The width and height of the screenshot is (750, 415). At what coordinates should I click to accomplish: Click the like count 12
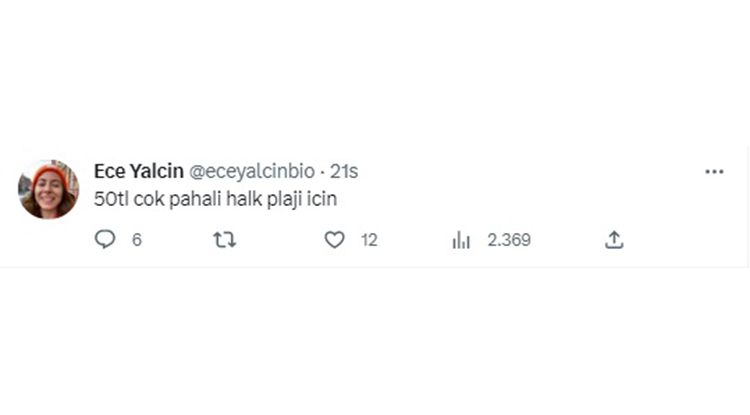coord(369,240)
